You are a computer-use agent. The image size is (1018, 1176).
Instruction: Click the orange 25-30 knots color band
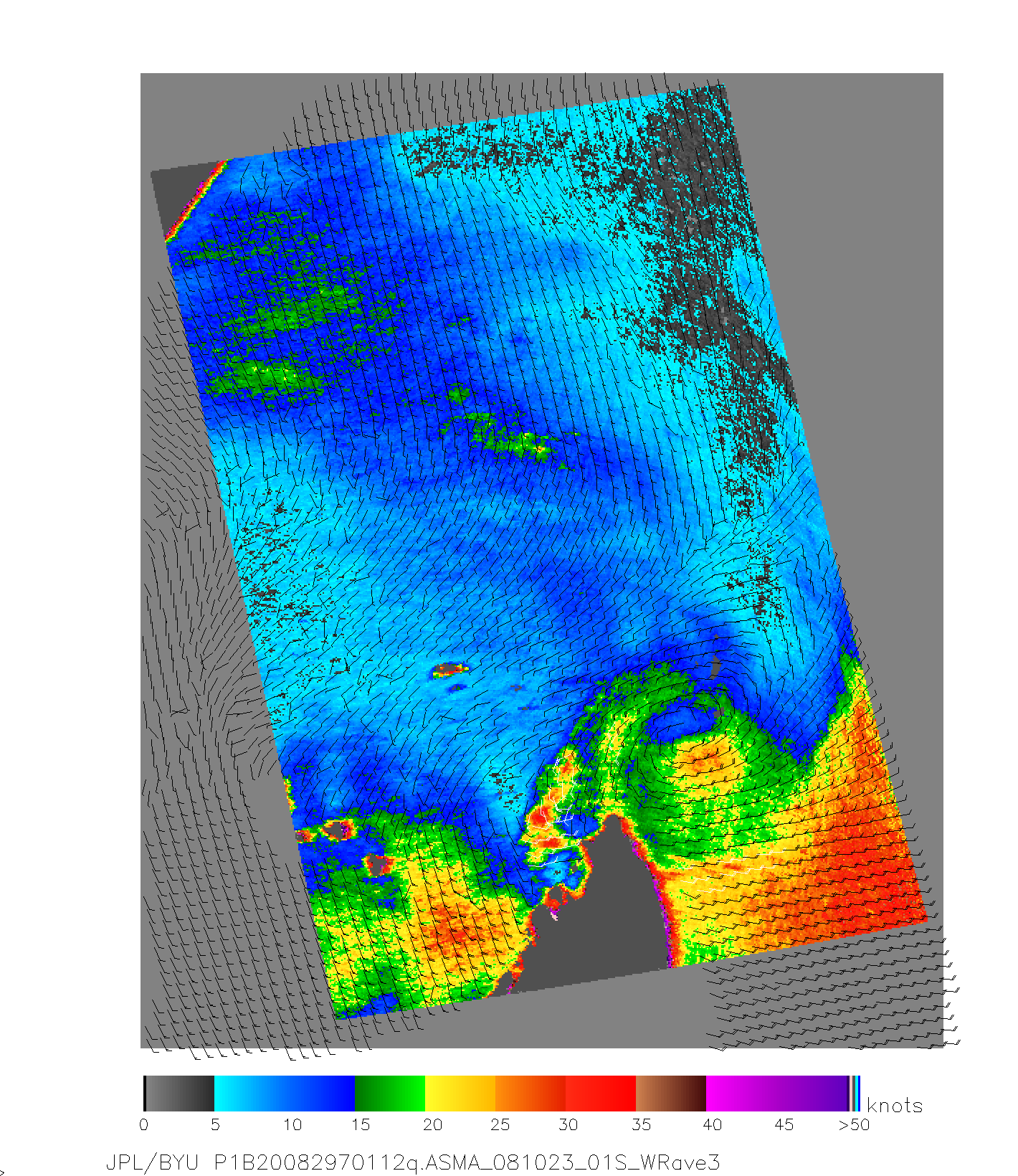(531, 1094)
